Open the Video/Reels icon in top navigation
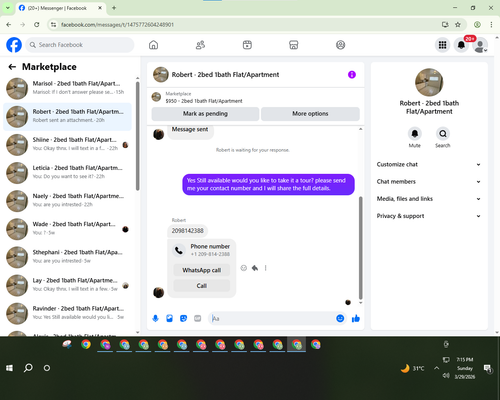The image size is (500, 400). [x=247, y=45]
